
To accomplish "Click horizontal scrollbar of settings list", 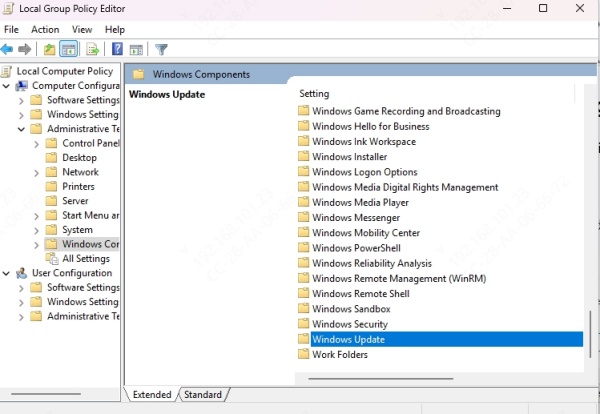I will (x=381, y=379).
